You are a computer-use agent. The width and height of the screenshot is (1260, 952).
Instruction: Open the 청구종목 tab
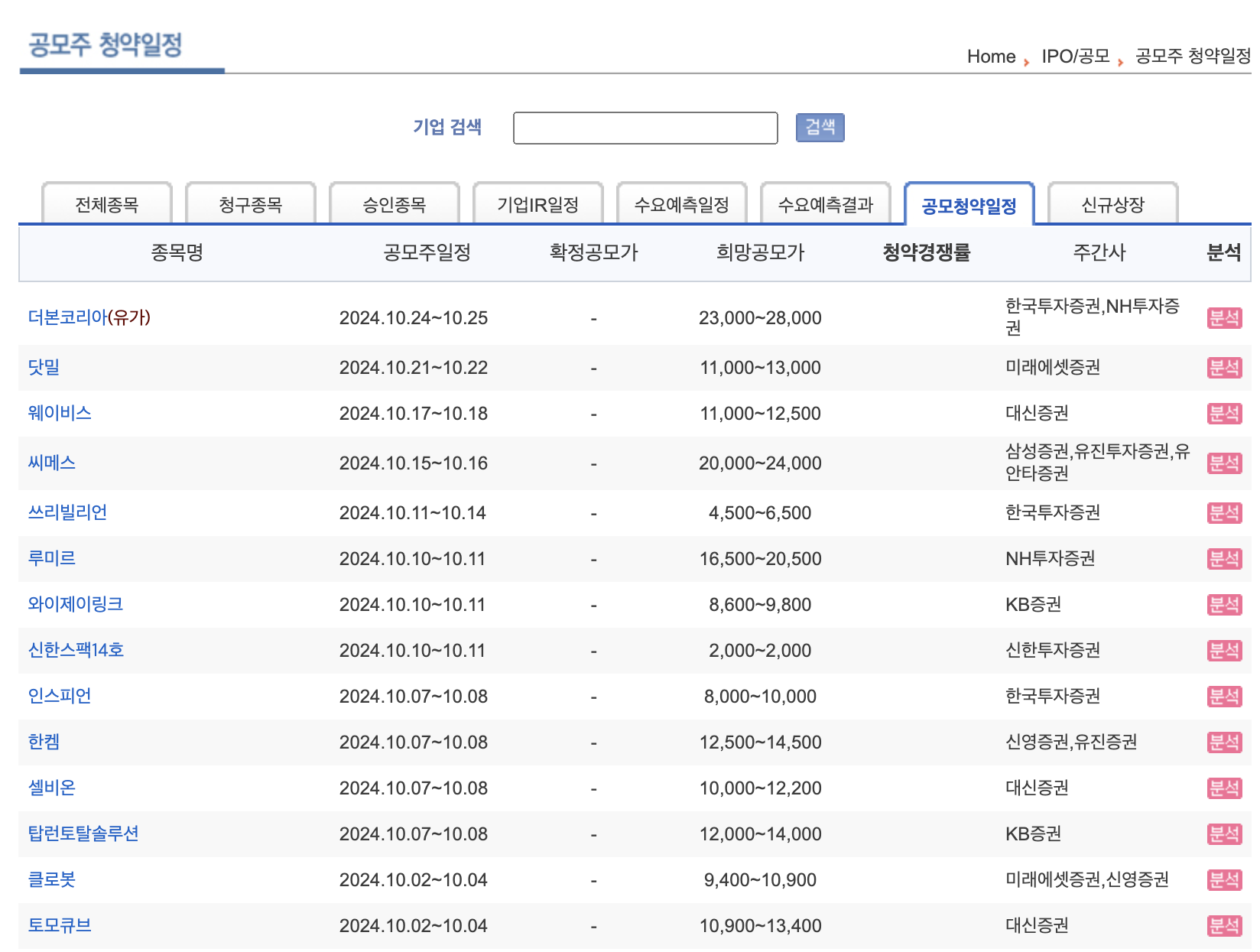251,203
